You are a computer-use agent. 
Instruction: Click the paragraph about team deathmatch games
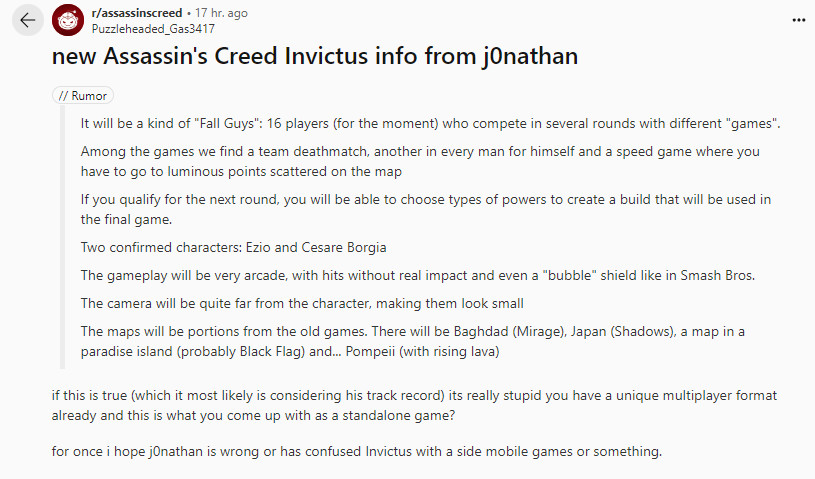420,158
